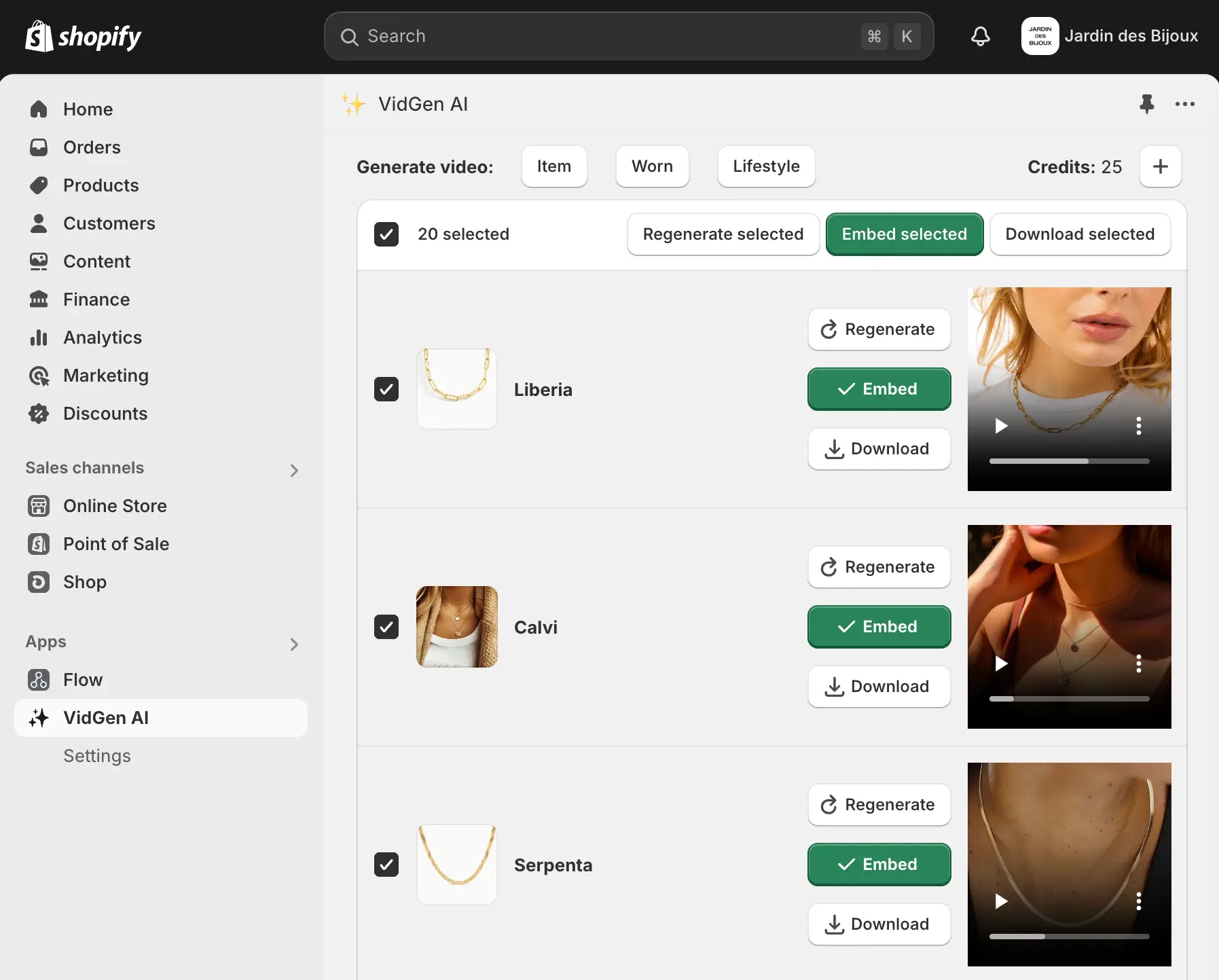
Task: Click Download selected button
Action: 1079,234
